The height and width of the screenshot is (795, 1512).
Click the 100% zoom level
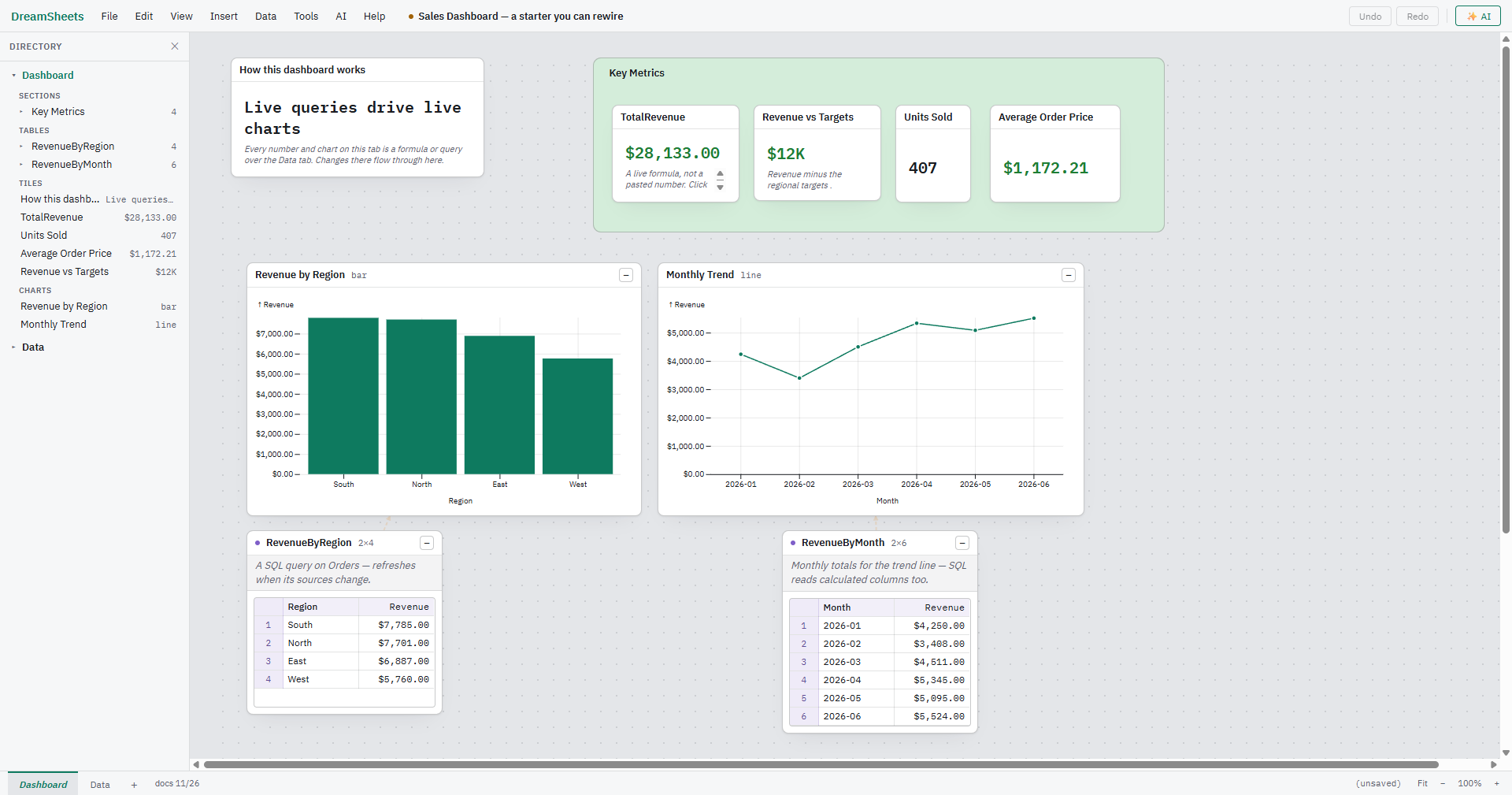[1469, 784]
